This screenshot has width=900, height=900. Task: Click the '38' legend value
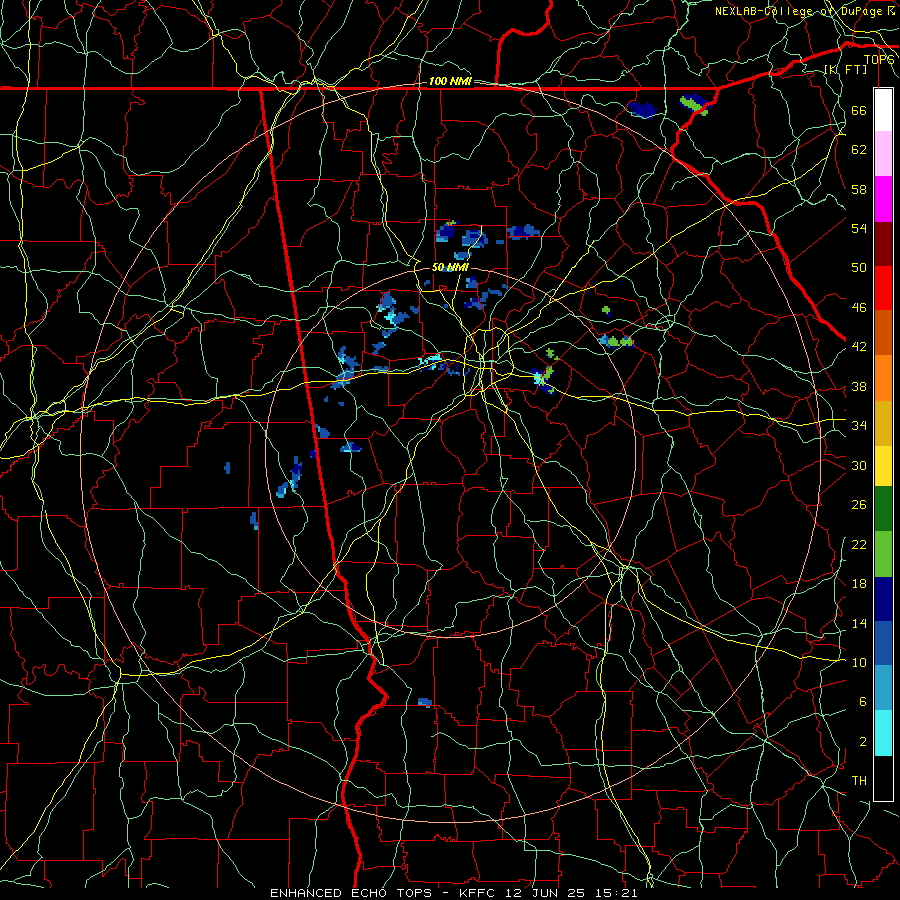859,386
